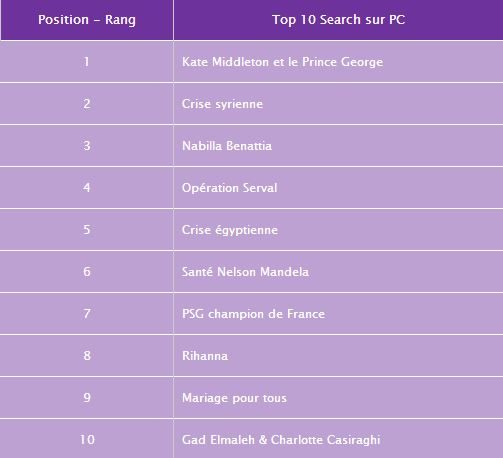This screenshot has height=458, width=503.
Task: Select the 'Crise syrienne' row text
Action: click(222, 104)
